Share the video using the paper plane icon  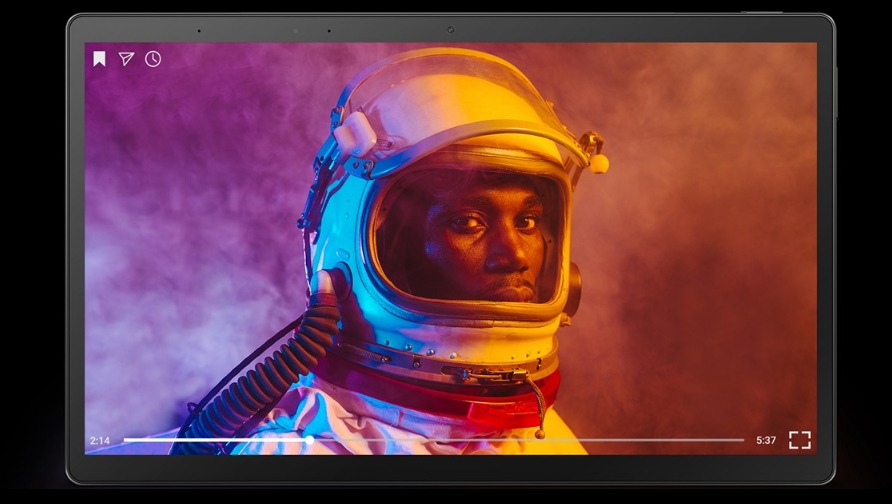coord(126,59)
